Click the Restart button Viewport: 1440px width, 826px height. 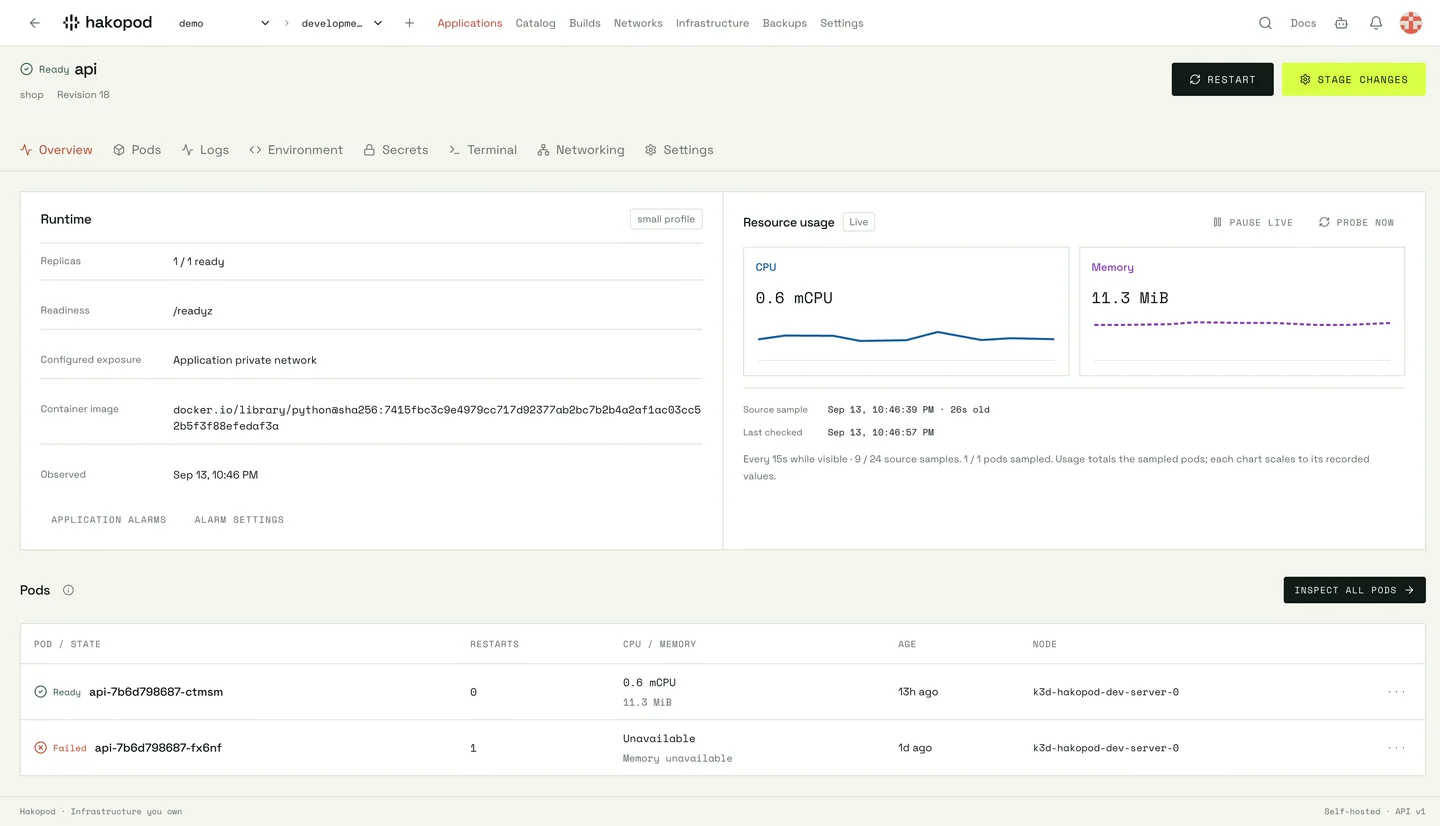pos(1222,79)
